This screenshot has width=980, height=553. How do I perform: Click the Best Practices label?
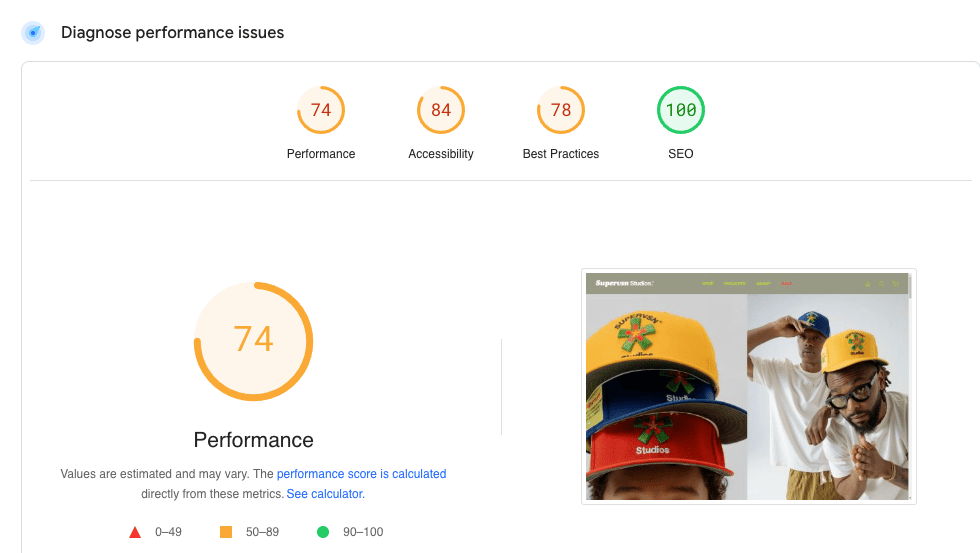coord(561,154)
